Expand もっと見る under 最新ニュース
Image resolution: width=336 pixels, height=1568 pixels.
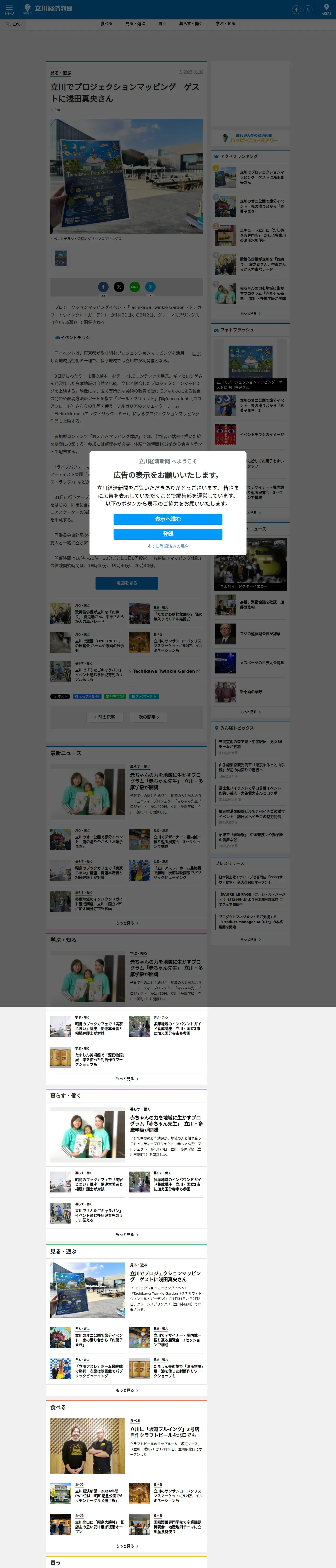click(x=127, y=923)
